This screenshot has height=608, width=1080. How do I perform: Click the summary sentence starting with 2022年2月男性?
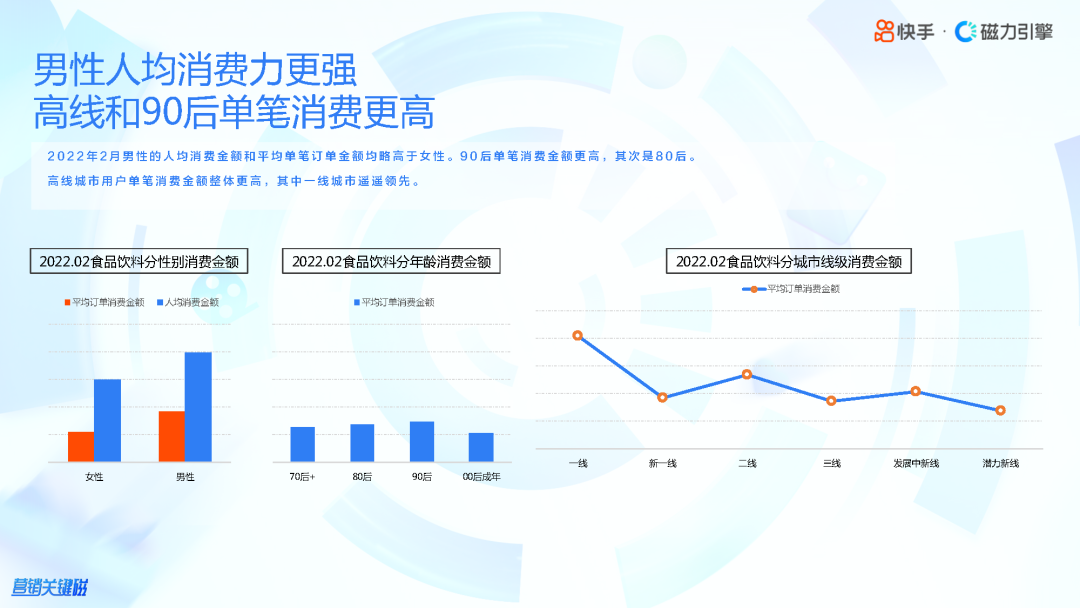[x=373, y=156]
